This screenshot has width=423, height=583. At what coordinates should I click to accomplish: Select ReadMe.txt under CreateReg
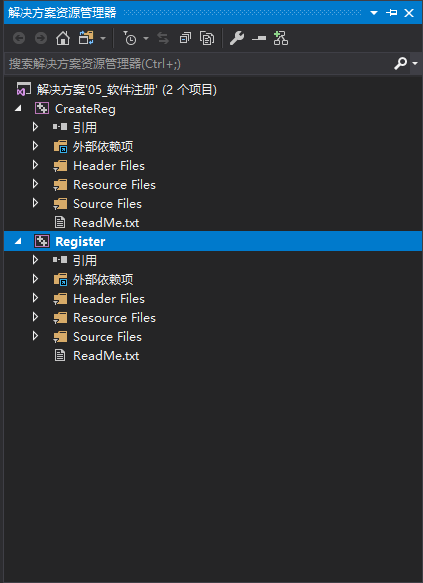click(x=106, y=223)
